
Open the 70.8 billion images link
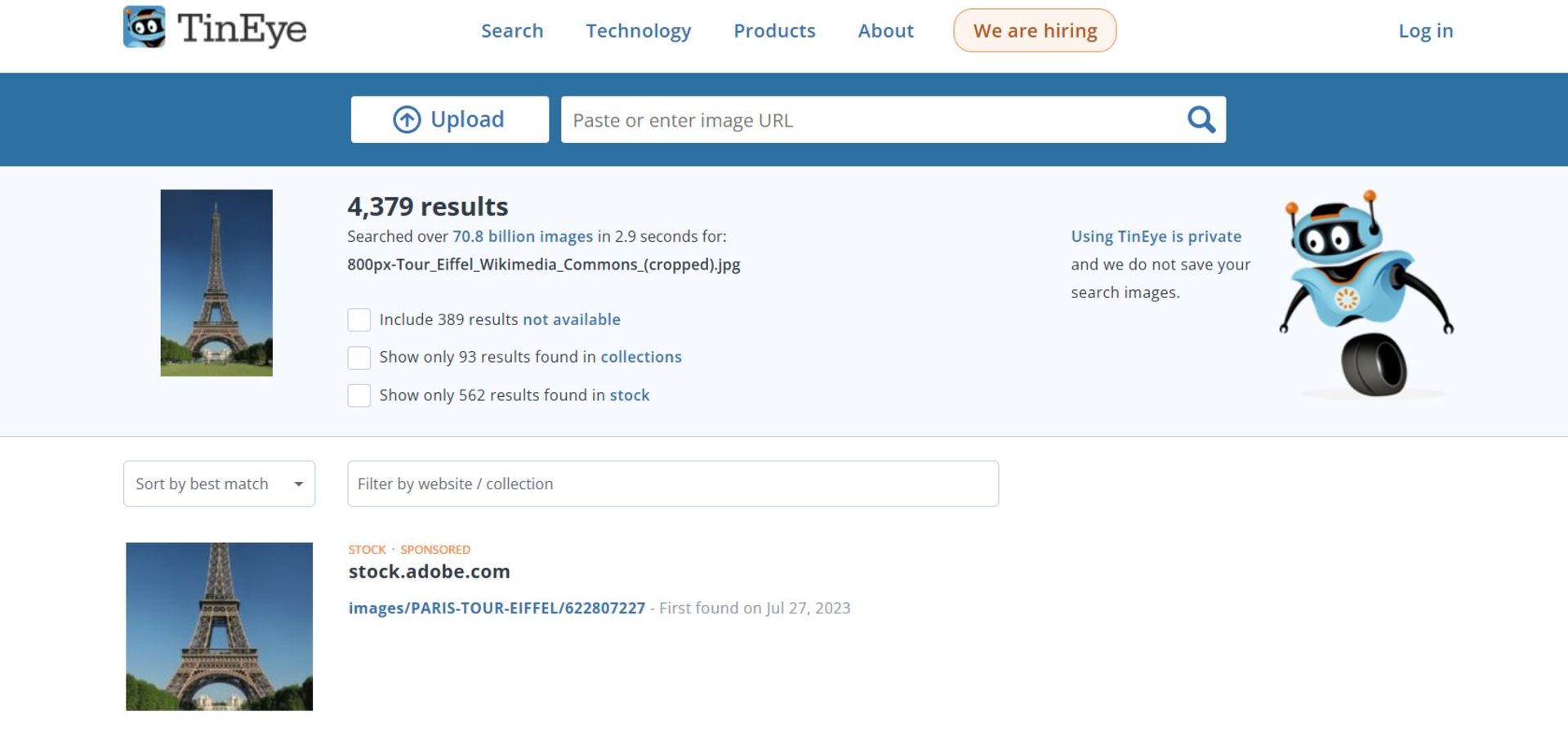coord(523,237)
